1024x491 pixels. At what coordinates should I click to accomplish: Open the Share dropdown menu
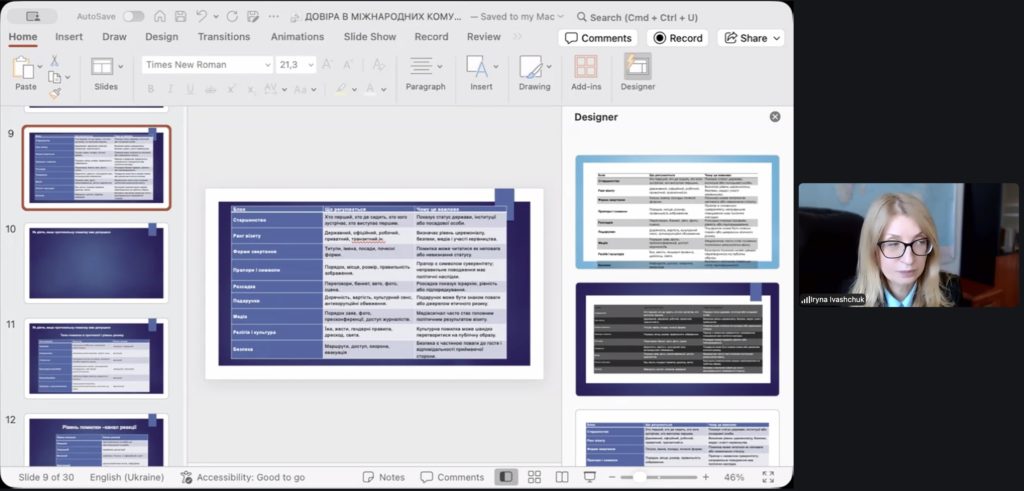pyautogui.click(x=750, y=38)
